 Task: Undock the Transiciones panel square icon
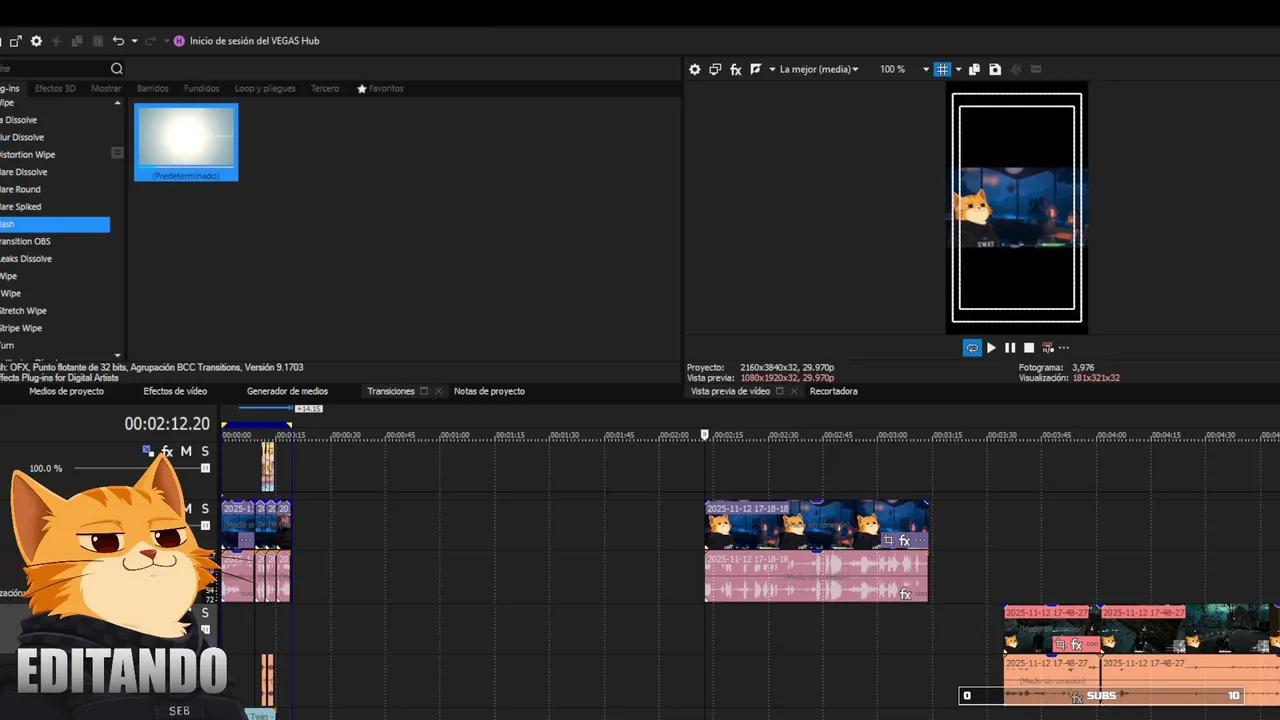pos(424,391)
